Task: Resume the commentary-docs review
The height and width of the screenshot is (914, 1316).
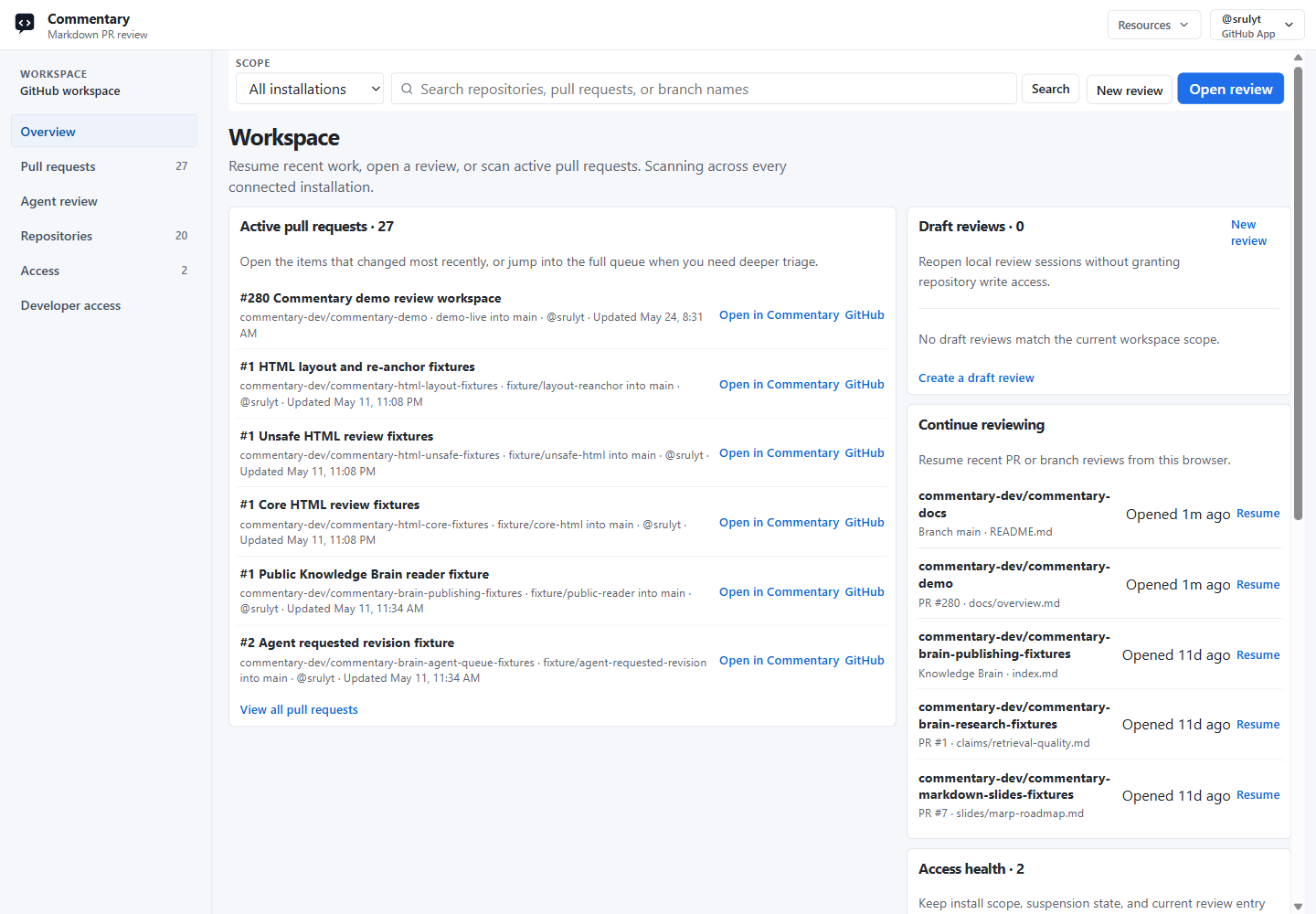Action: 1258,514
